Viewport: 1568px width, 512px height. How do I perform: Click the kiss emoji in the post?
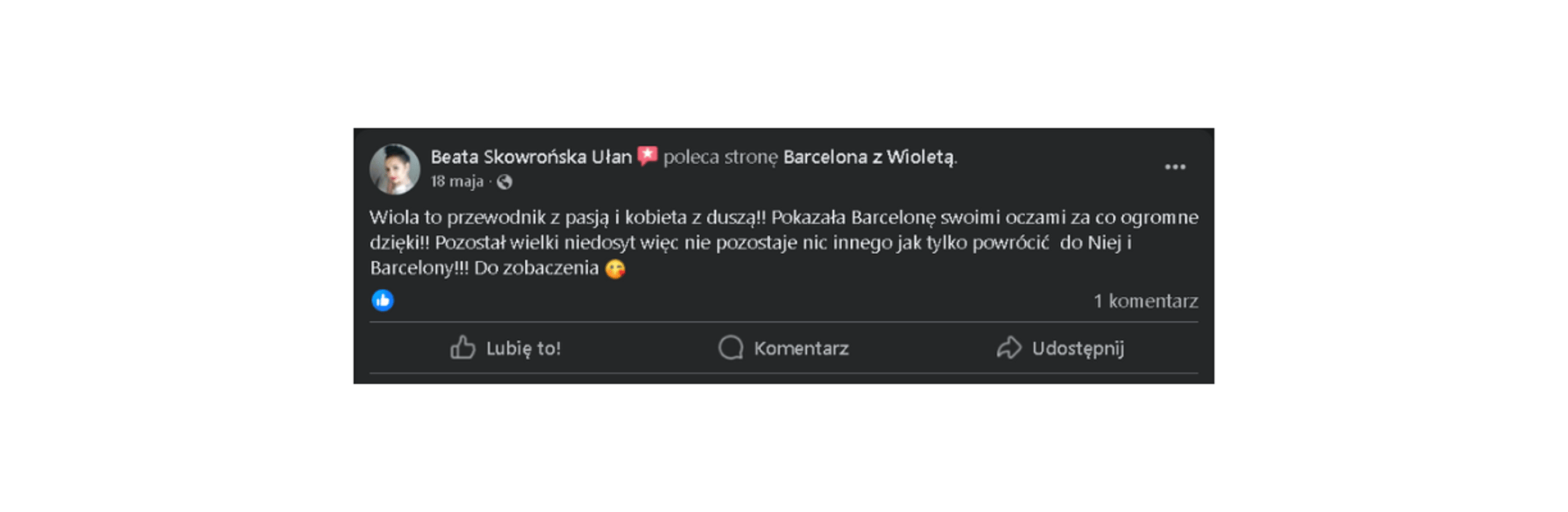615,269
